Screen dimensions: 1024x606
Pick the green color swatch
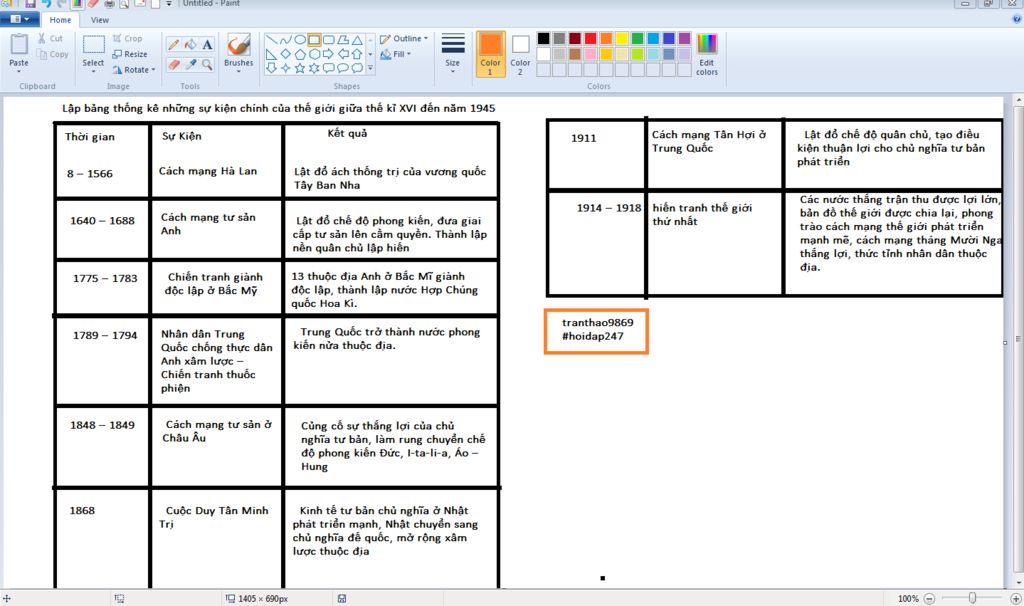click(637, 39)
